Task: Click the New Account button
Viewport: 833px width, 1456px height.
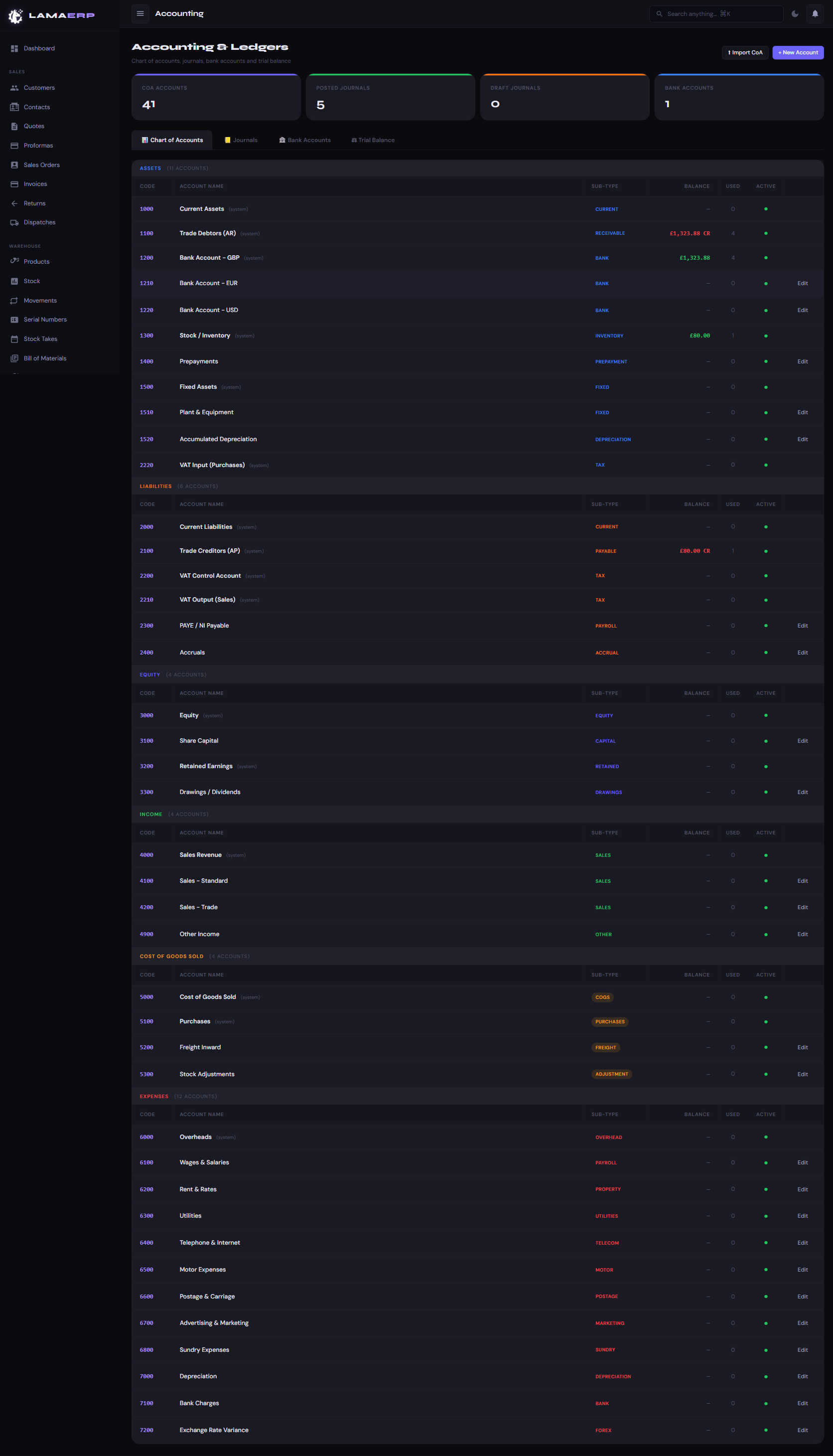Action: (x=798, y=53)
